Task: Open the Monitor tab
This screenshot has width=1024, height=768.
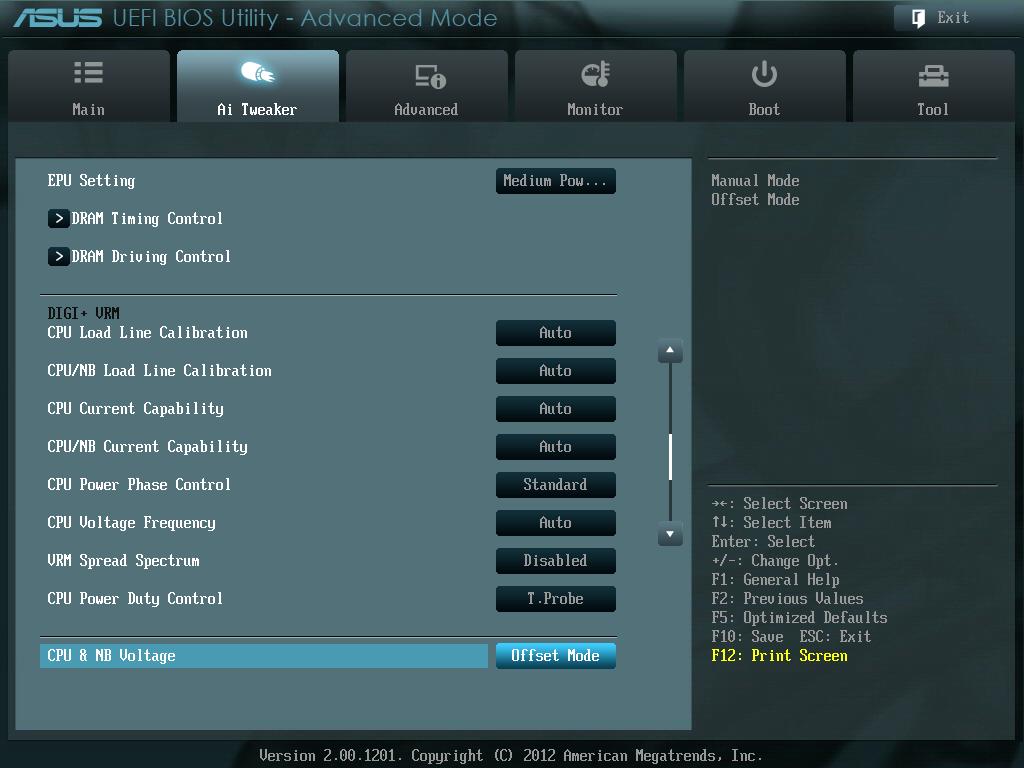Action: point(596,86)
